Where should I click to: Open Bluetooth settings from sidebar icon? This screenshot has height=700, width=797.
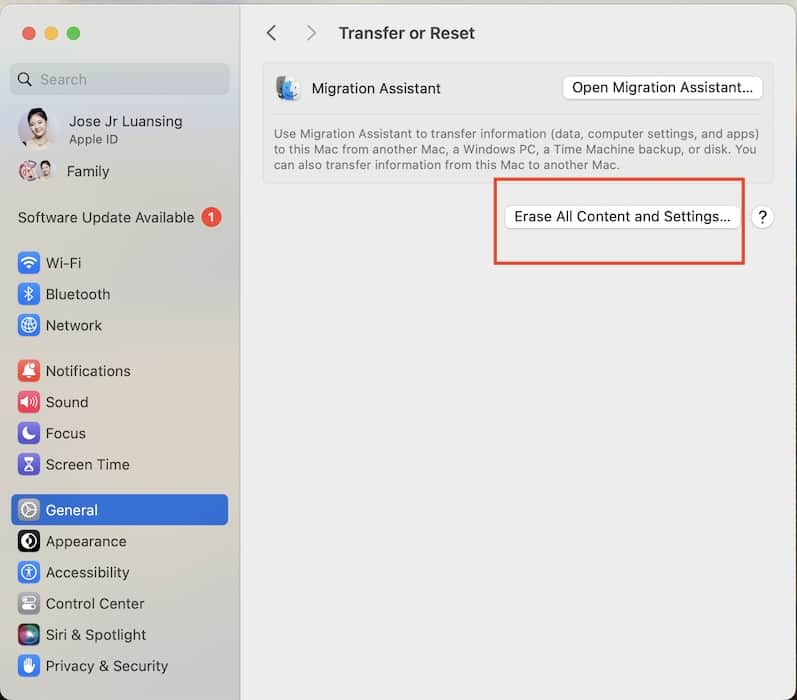[x=29, y=294]
